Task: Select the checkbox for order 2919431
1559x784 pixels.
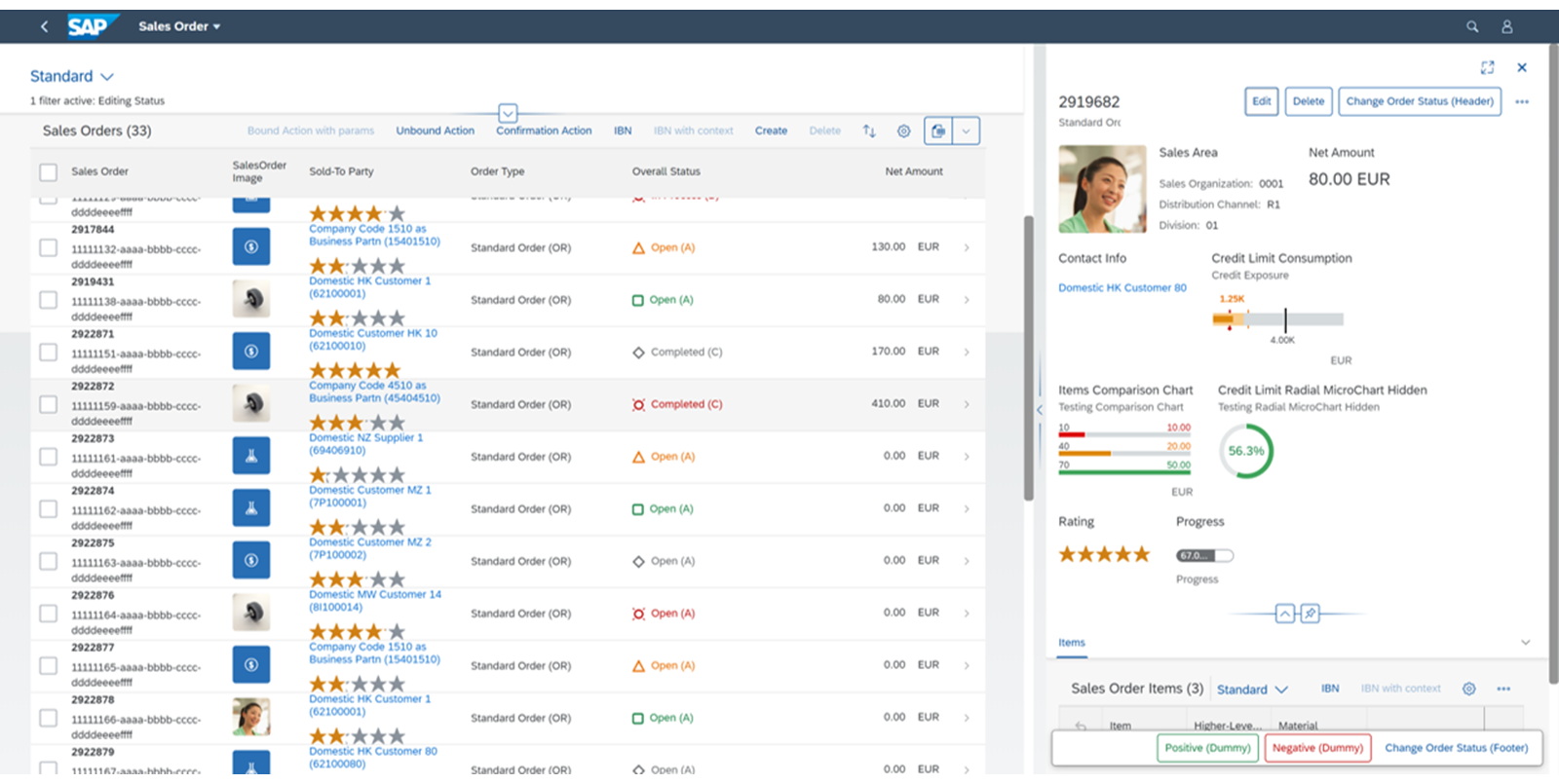Action: [48, 300]
